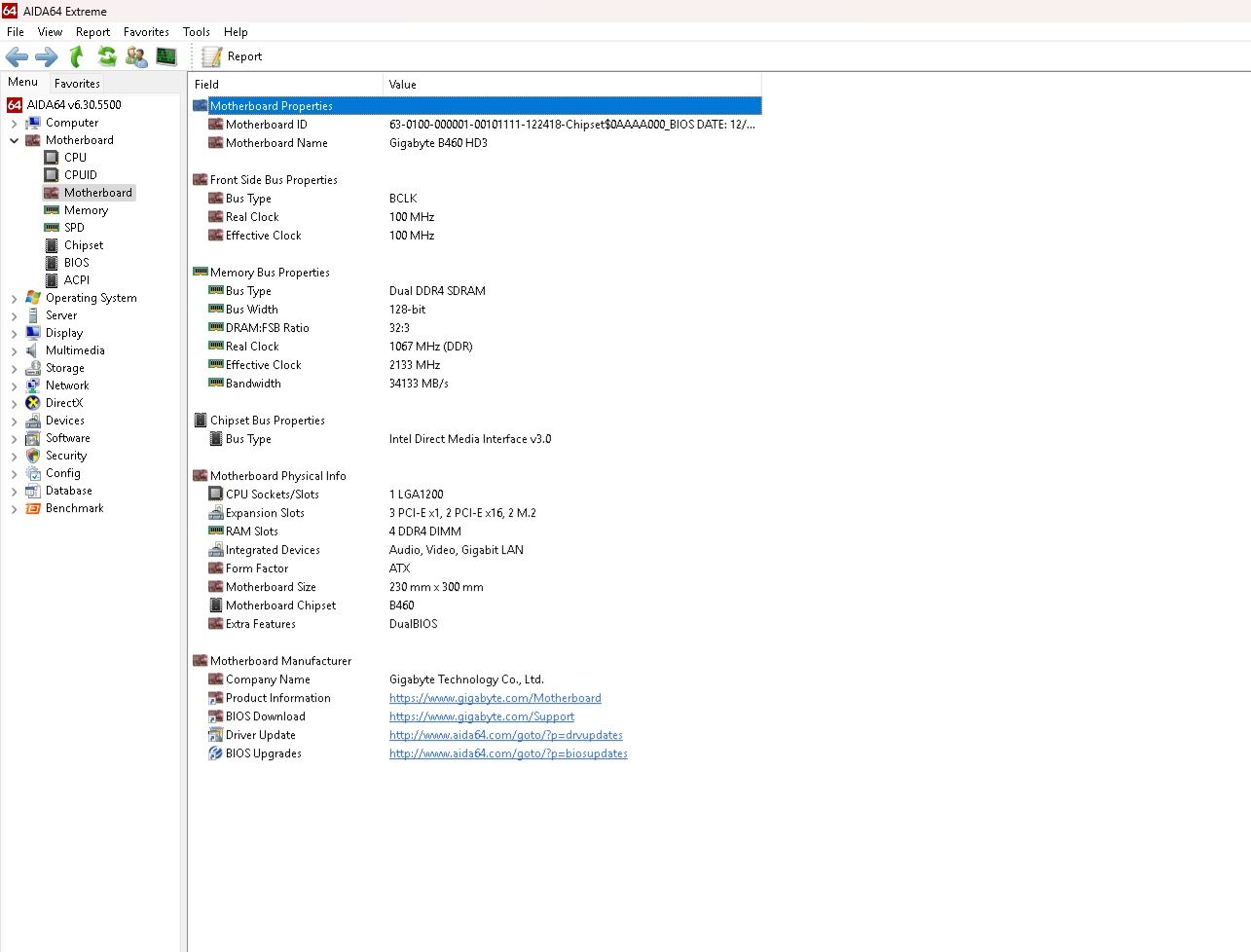This screenshot has height=952, width=1251.
Task: Open the gigabyte.com/Motherboard product link
Action: 495,698
